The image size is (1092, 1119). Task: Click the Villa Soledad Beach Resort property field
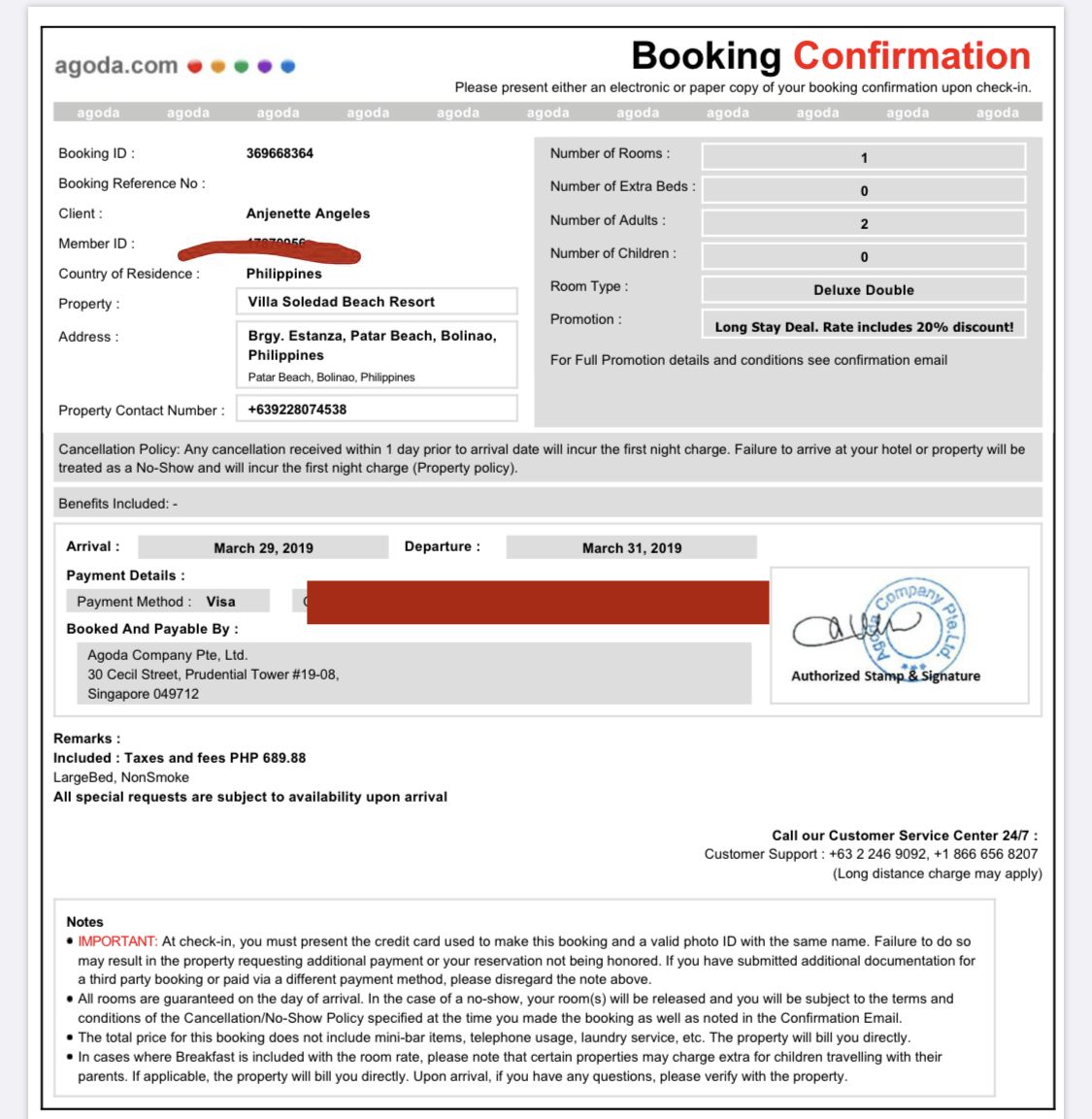point(377,301)
